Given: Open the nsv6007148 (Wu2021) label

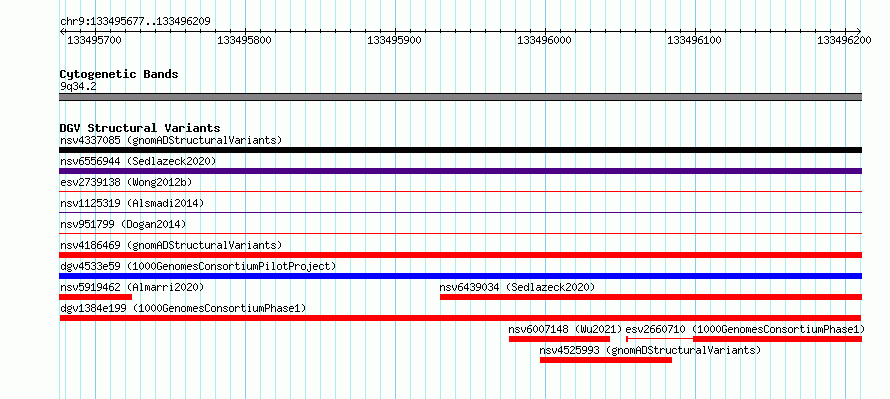Looking at the screenshot, I should (x=565, y=329).
